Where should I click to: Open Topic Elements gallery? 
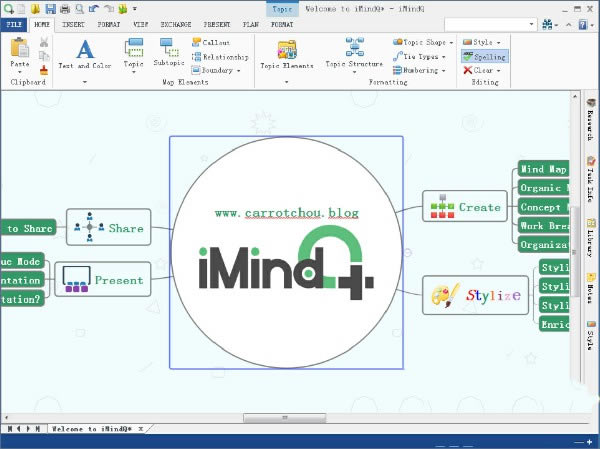(287, 54)
